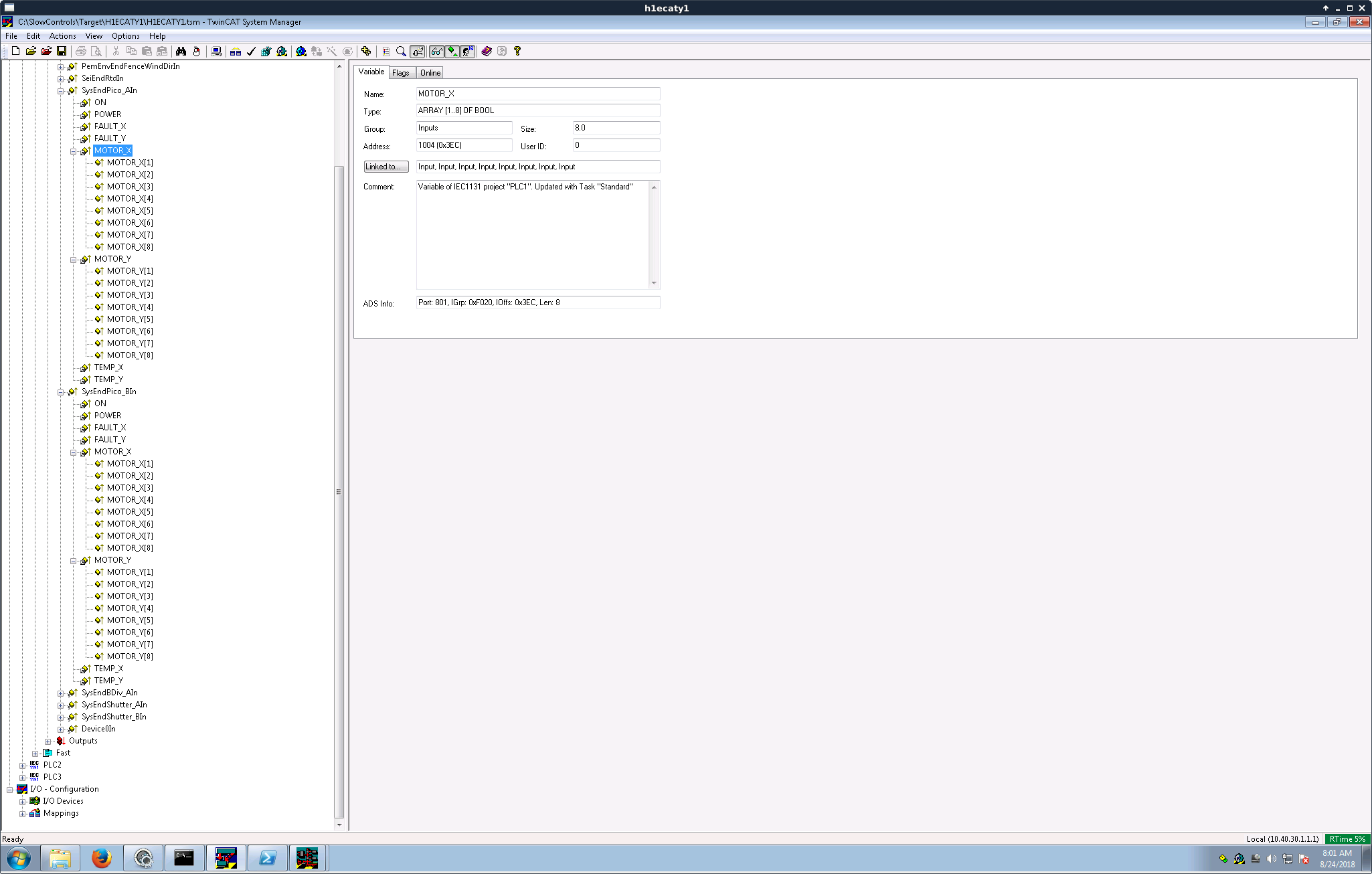Switch to the Online tab
The height and width of the screenshot is (874, 1372).
click(x=430, y=73)
